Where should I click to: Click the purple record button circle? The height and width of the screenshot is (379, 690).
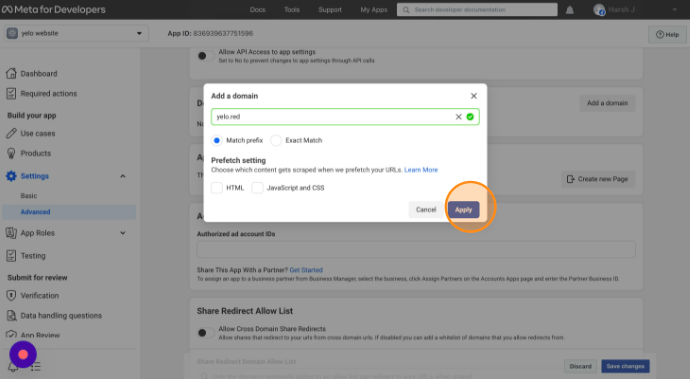23,354
